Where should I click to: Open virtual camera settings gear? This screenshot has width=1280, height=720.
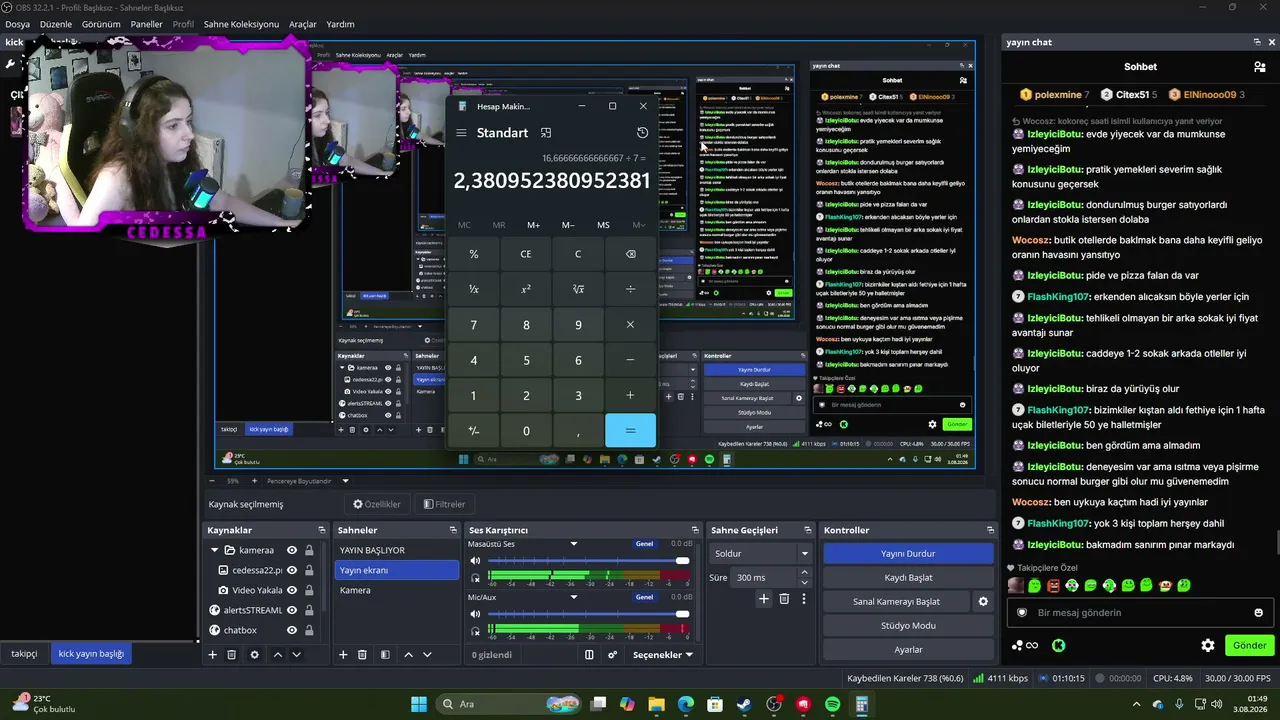983,601
